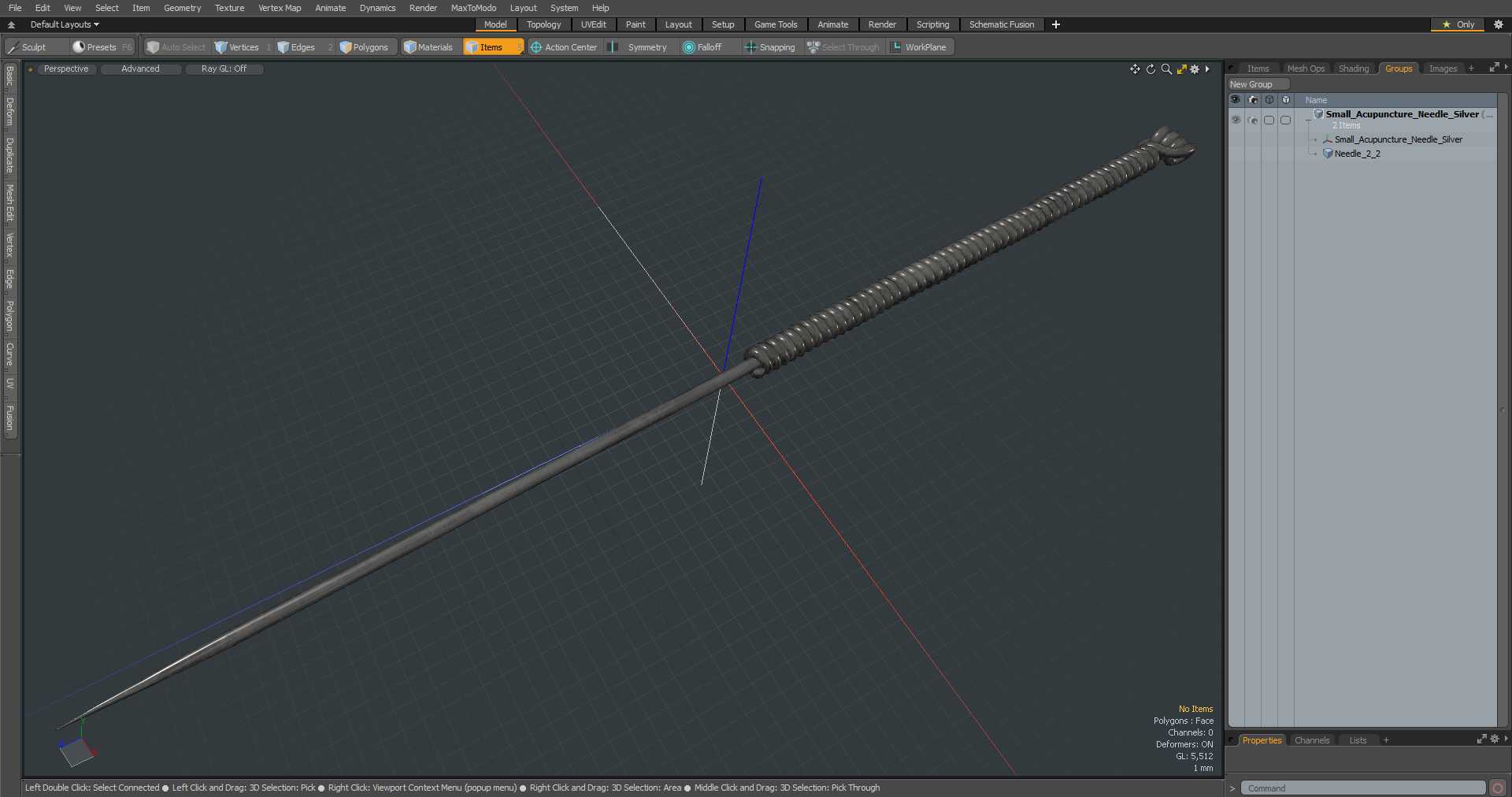The height and width of the screenshot is (797, 1512).
Task: Open the Presets browser
Action: (x=102, y=47)
